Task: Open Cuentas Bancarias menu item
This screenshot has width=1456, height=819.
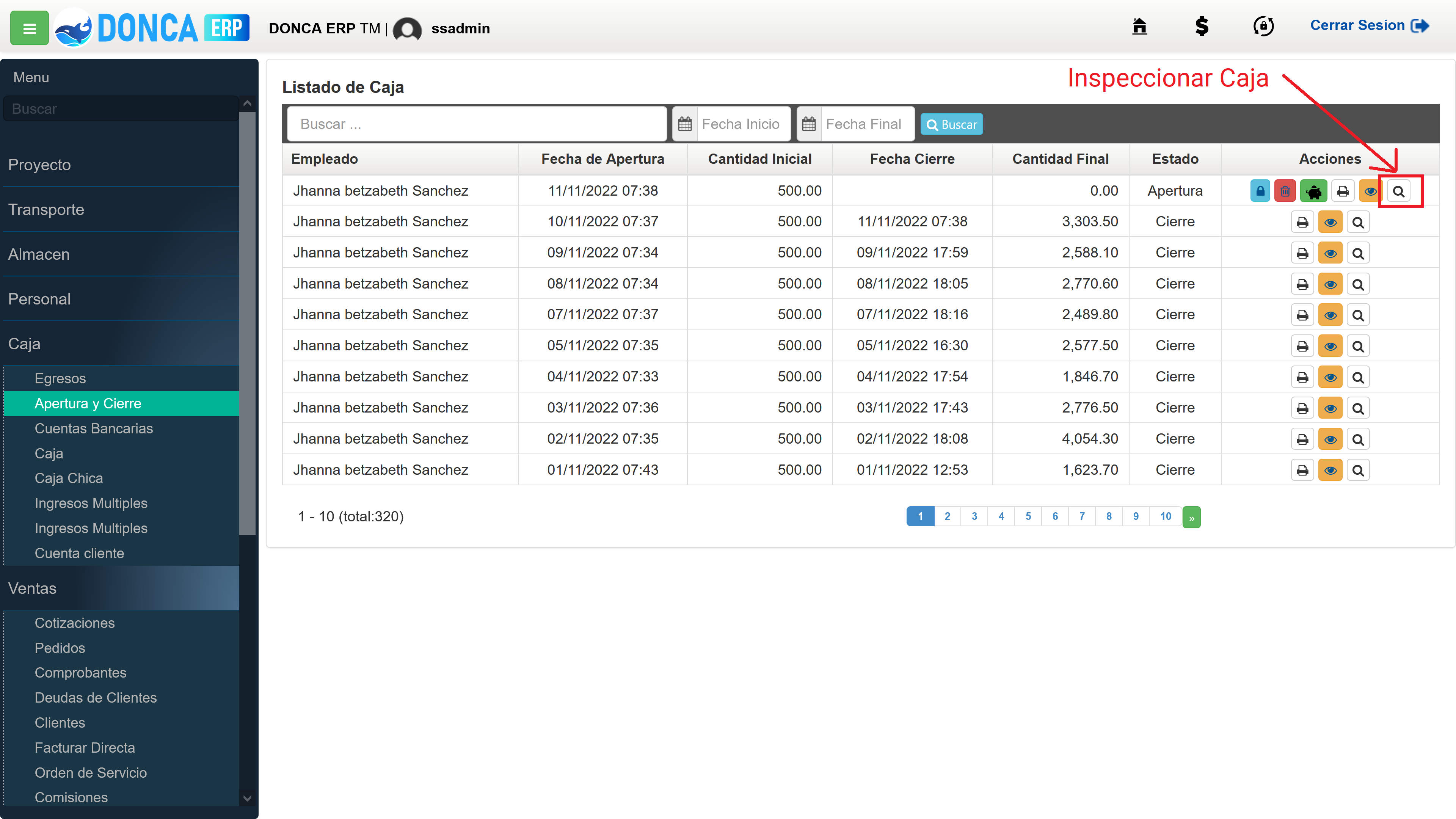Action: [x=121, y=428]
